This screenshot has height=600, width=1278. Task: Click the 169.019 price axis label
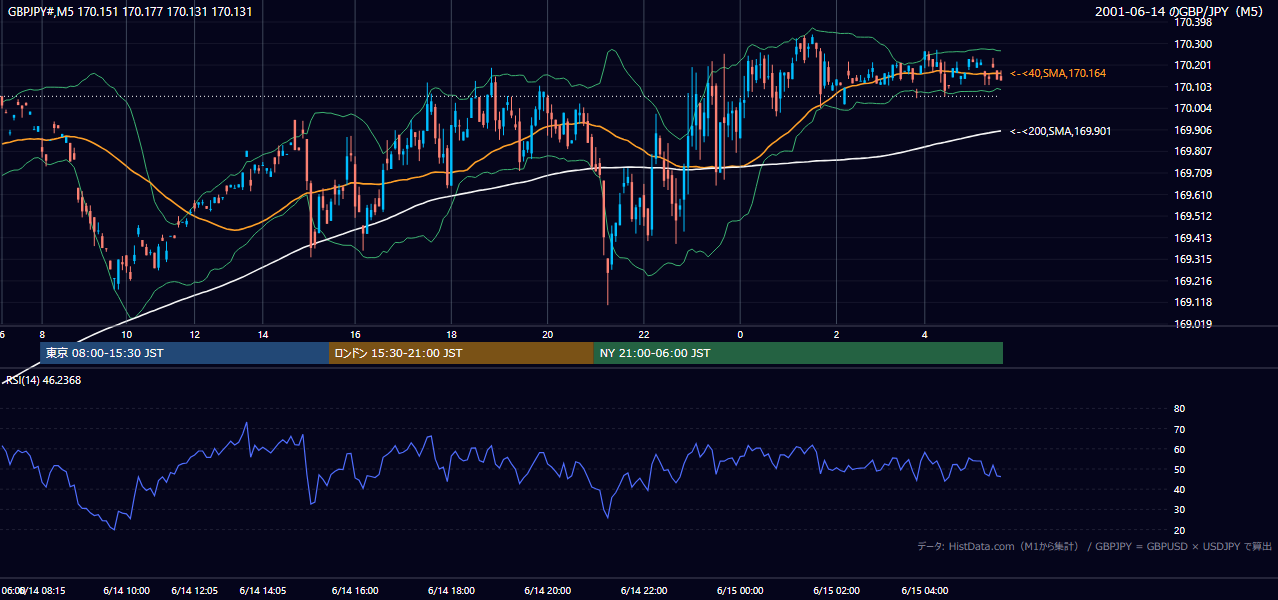point(1192,324)
